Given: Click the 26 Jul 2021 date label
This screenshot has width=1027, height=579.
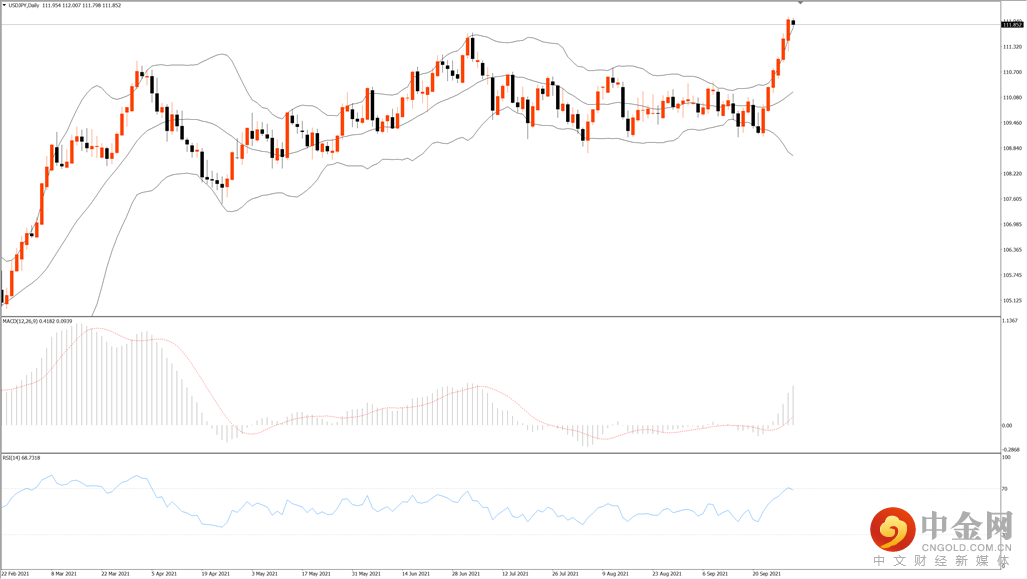Looking at the screenshot, I should pos(565,574).
